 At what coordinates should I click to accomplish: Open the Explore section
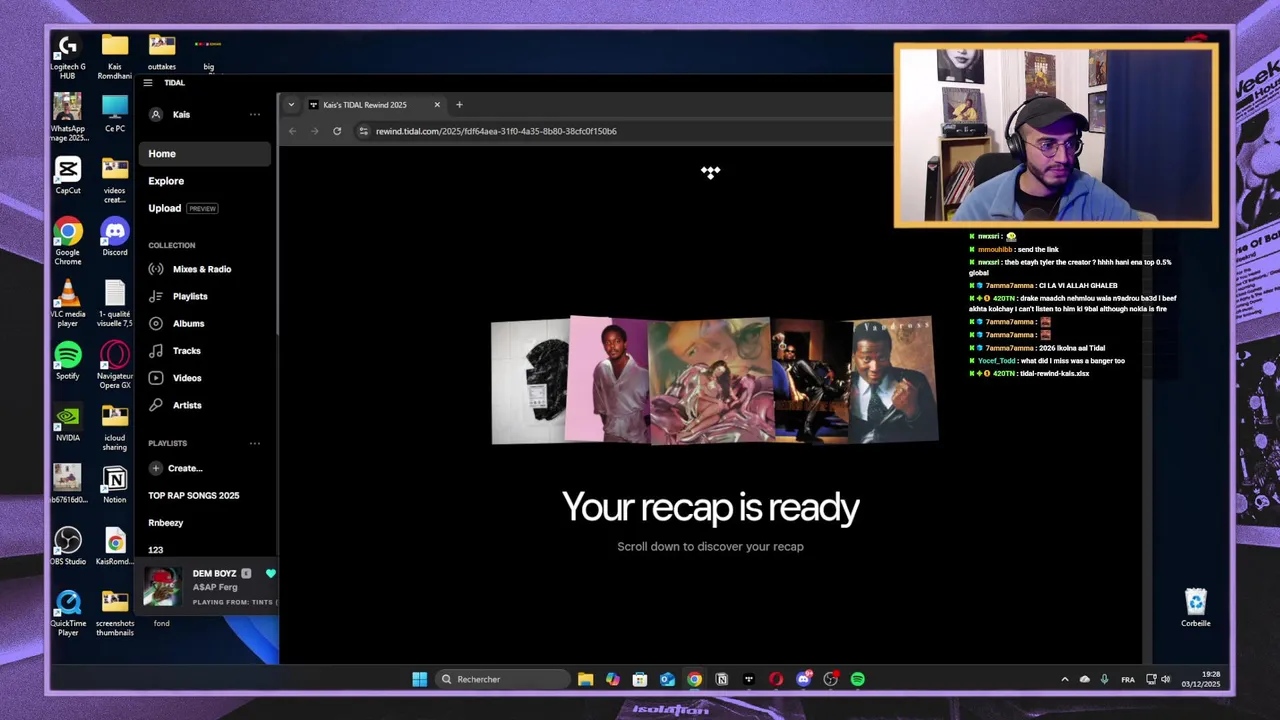click(x=166, y=181)
